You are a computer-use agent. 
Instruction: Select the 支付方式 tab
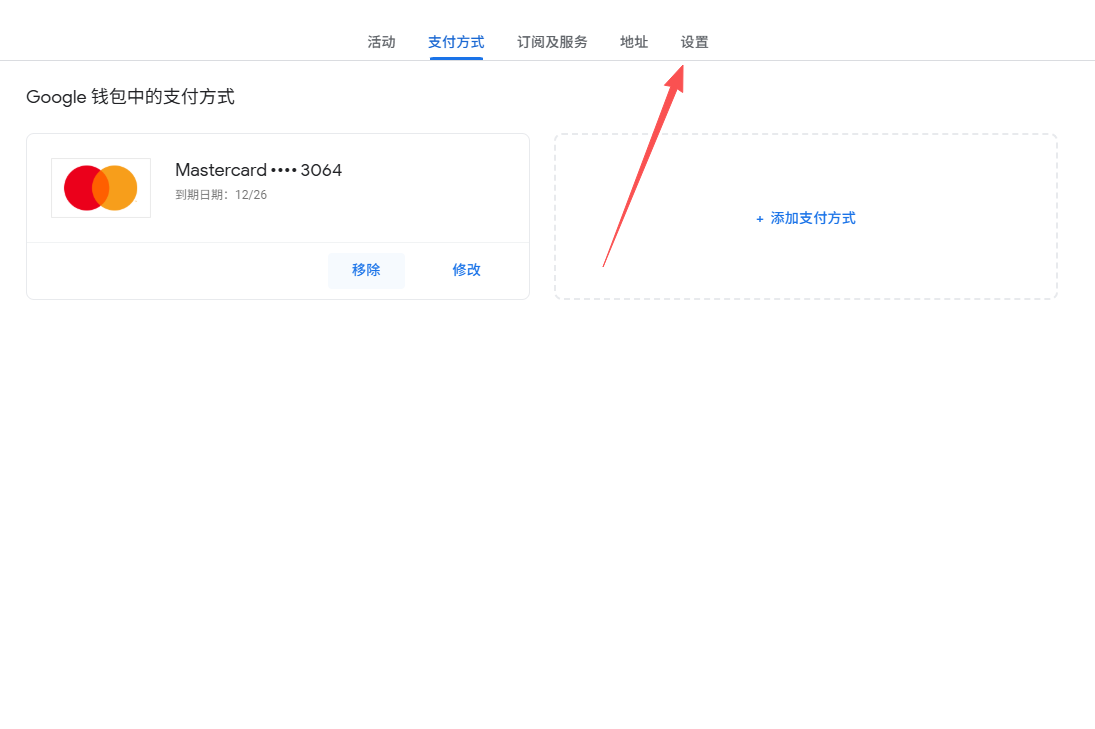pos(456,42)
